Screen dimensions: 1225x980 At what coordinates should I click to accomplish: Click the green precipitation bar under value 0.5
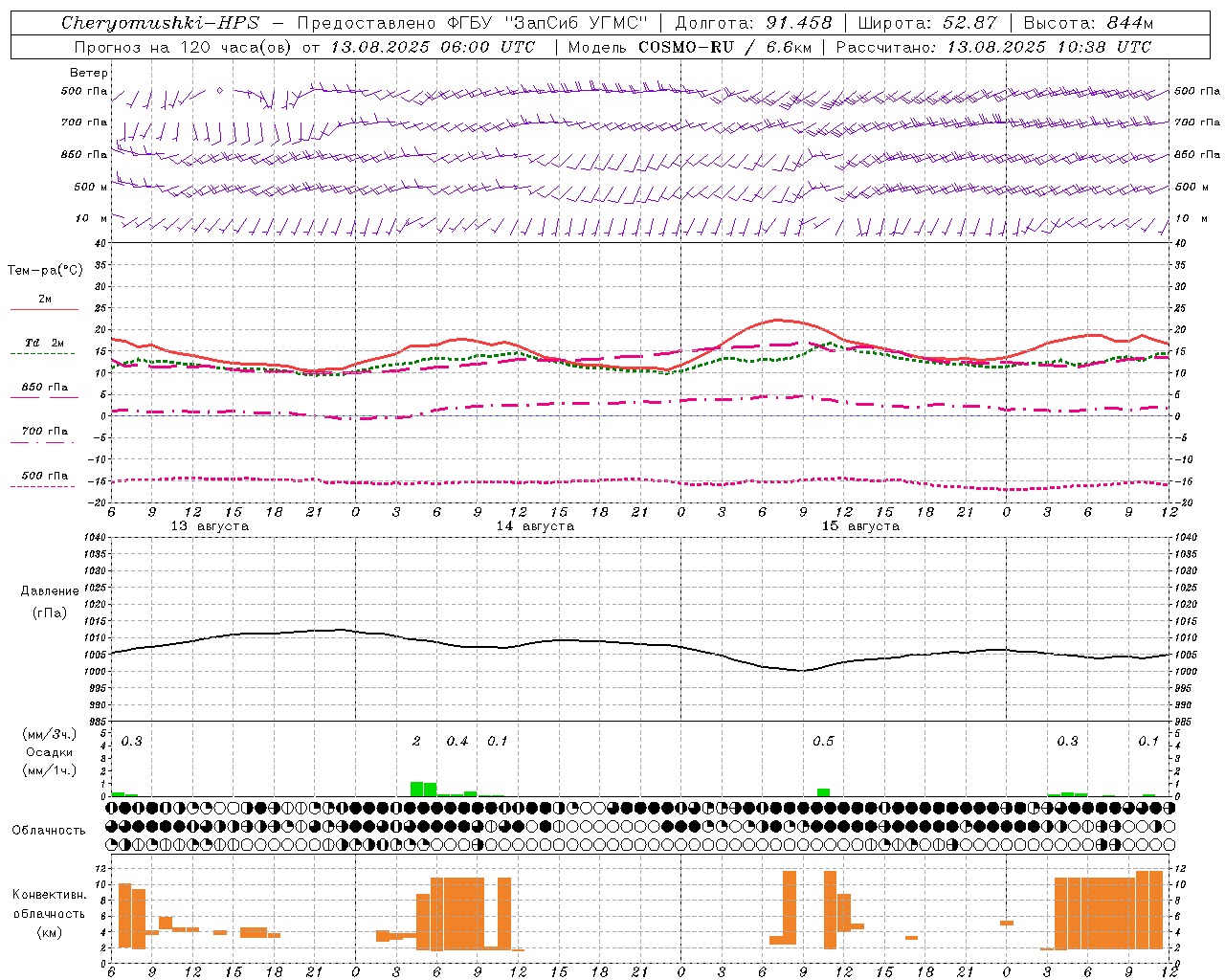click(x=823, y=792)
